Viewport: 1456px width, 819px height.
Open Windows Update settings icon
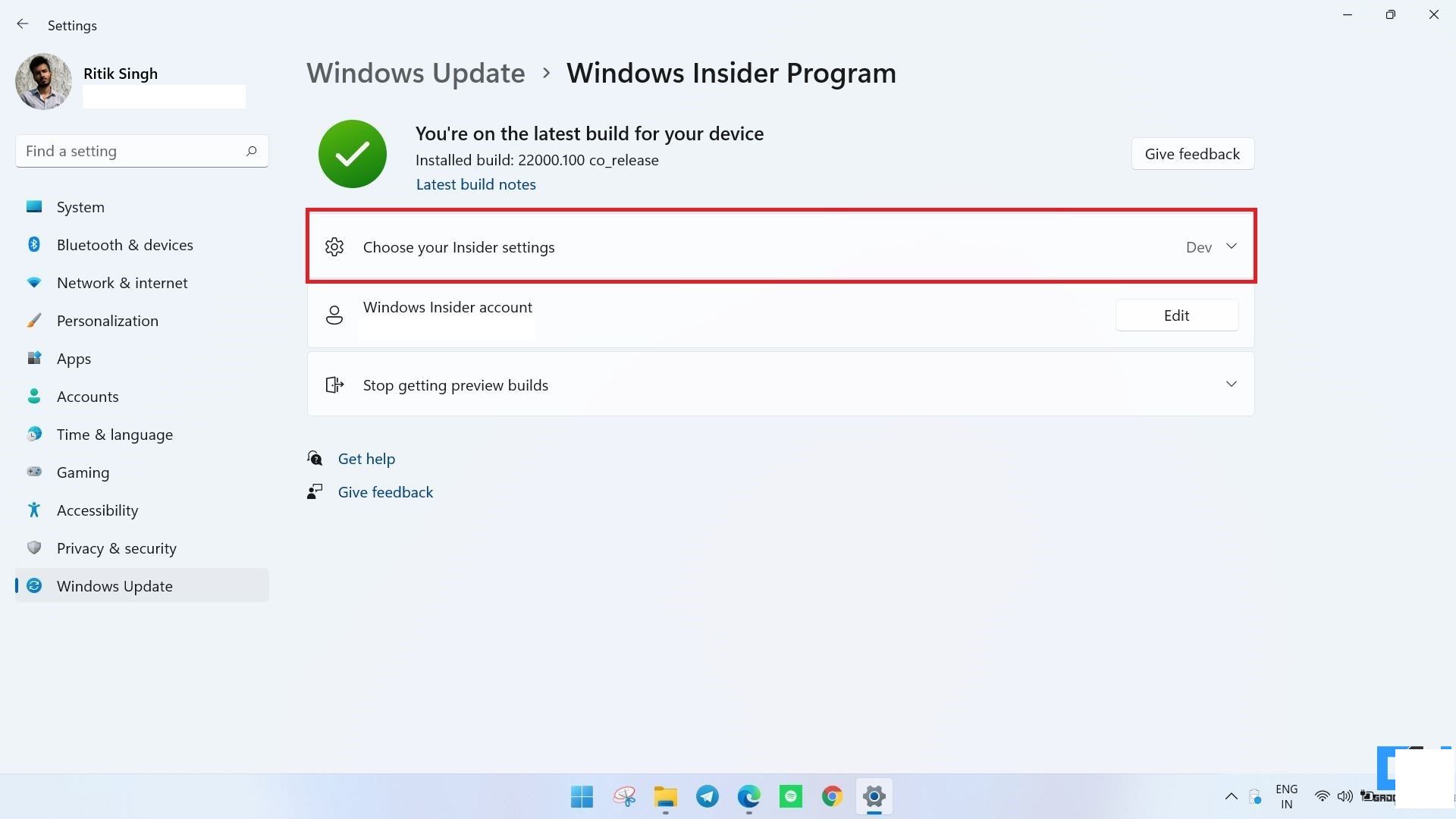pos(36,585)
